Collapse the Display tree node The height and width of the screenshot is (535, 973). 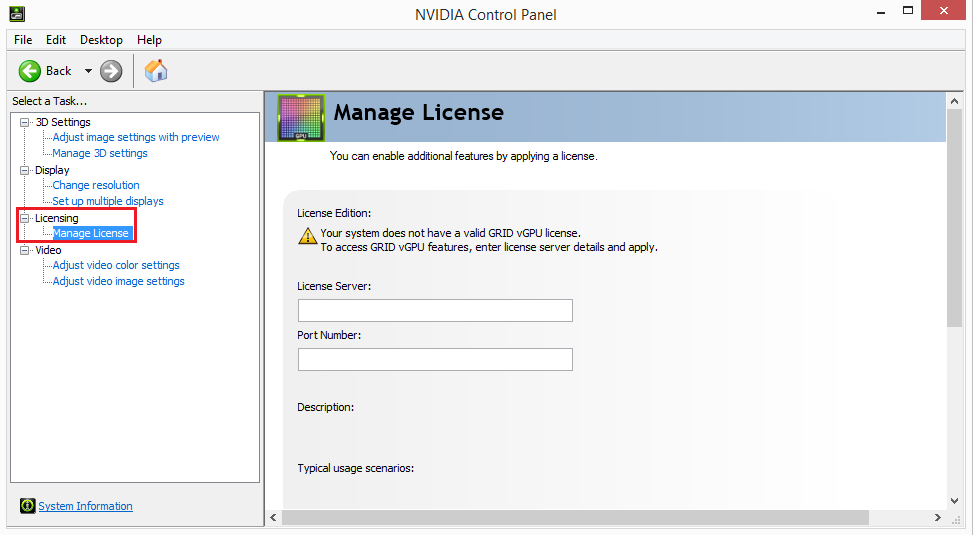click(x=25, y=170)
